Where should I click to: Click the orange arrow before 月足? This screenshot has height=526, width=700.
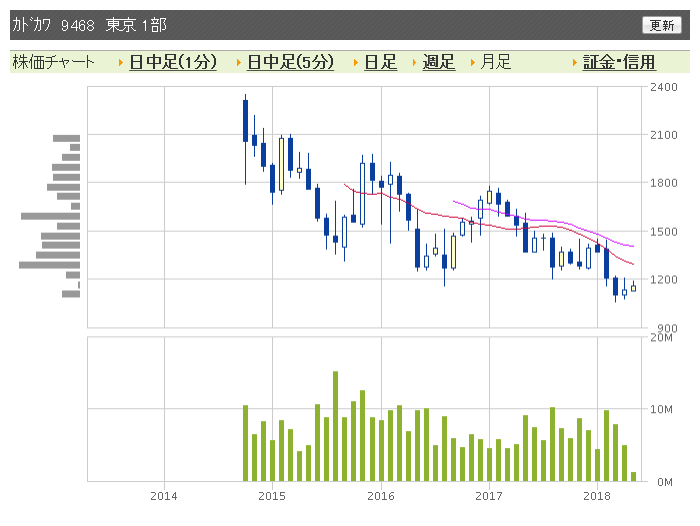click(472, 63)
